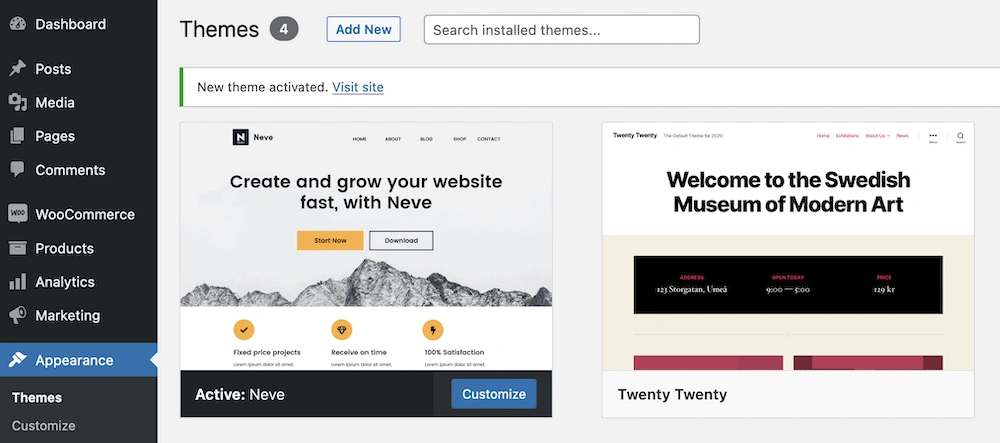Click the Posts pushpin icon
The width and height of the screenshot is (1000, 443).
[17, 69]
